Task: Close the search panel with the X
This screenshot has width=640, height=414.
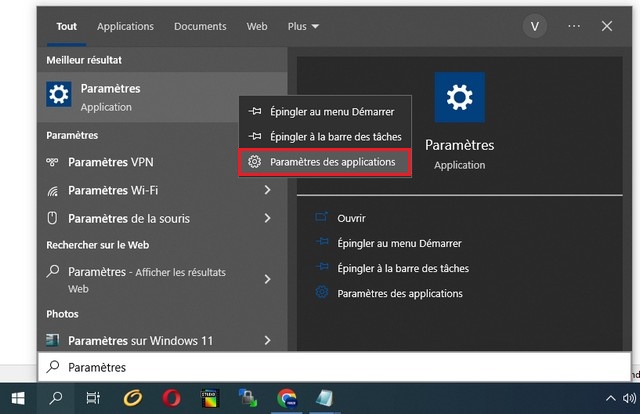Action: [607, 26]
